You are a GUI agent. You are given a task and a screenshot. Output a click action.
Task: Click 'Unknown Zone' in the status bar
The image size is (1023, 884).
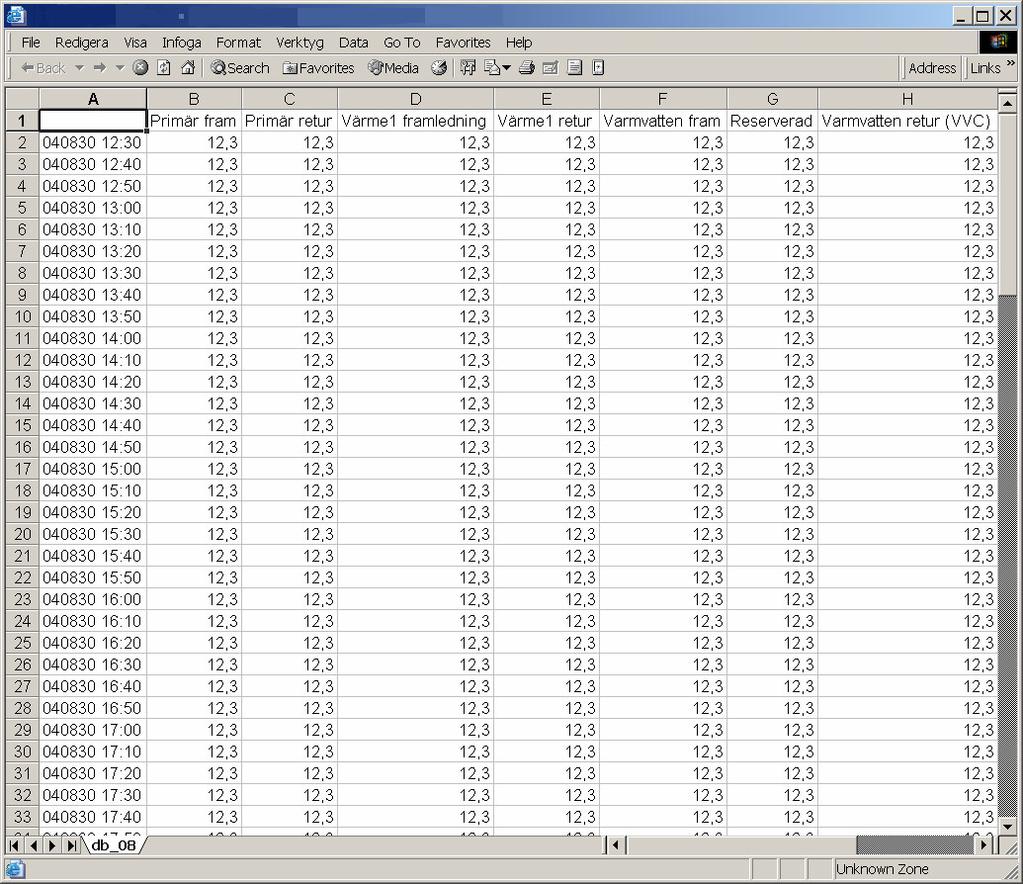[x=882, y=869]
